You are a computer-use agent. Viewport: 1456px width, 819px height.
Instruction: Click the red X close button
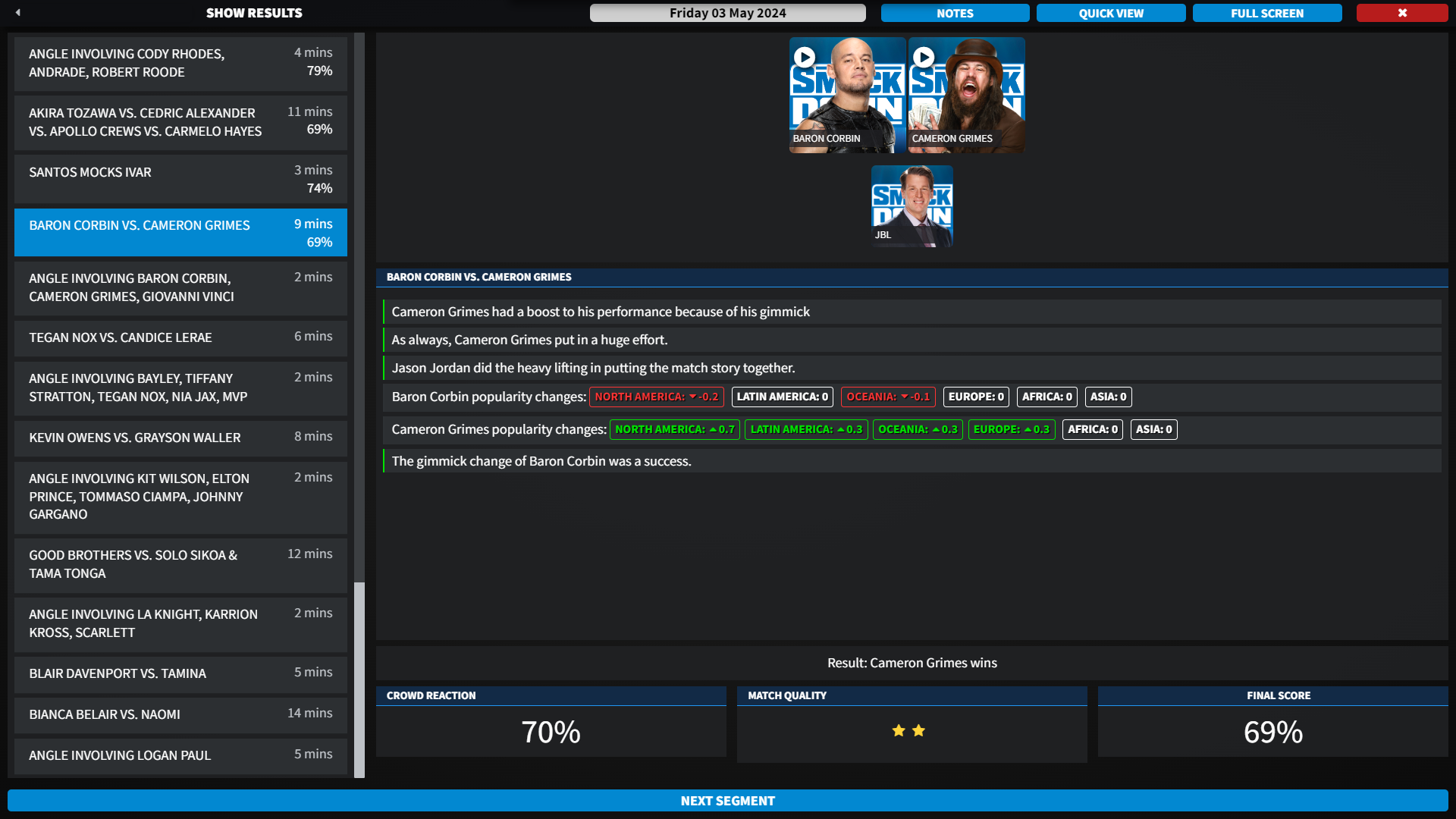pos(1401,13)
